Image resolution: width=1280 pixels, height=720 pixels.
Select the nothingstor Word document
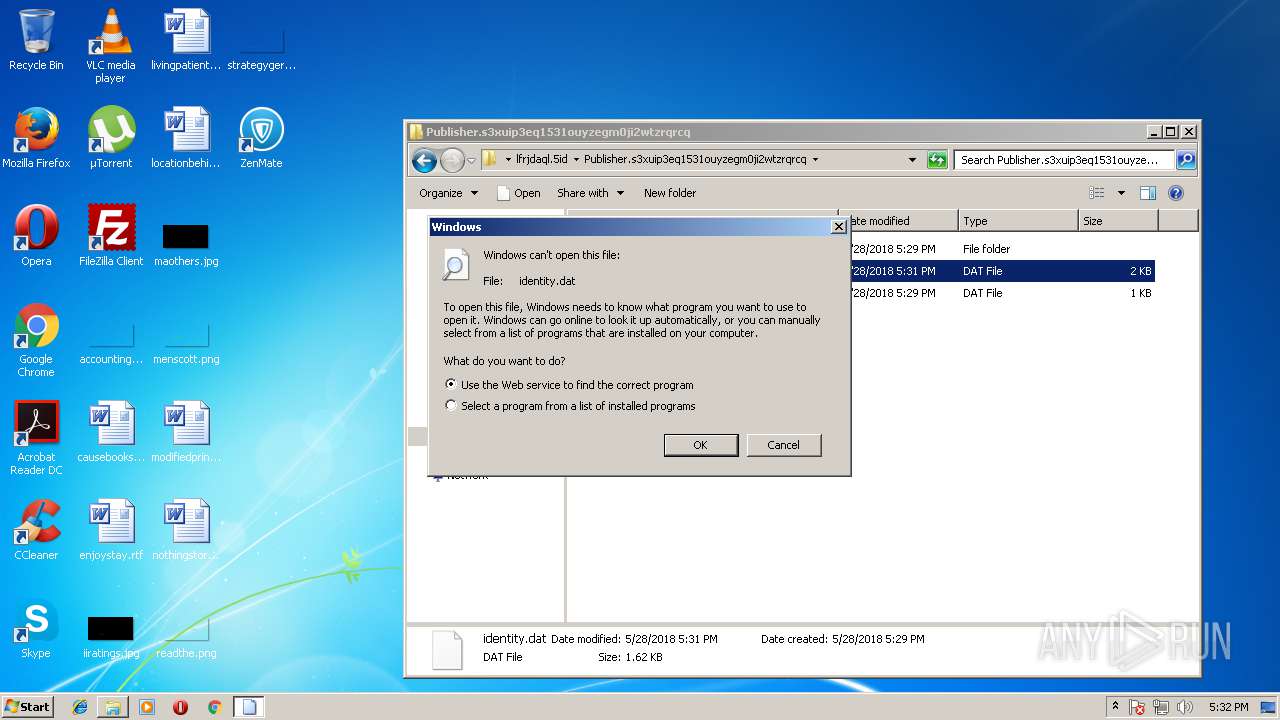(x=186, y=530)
